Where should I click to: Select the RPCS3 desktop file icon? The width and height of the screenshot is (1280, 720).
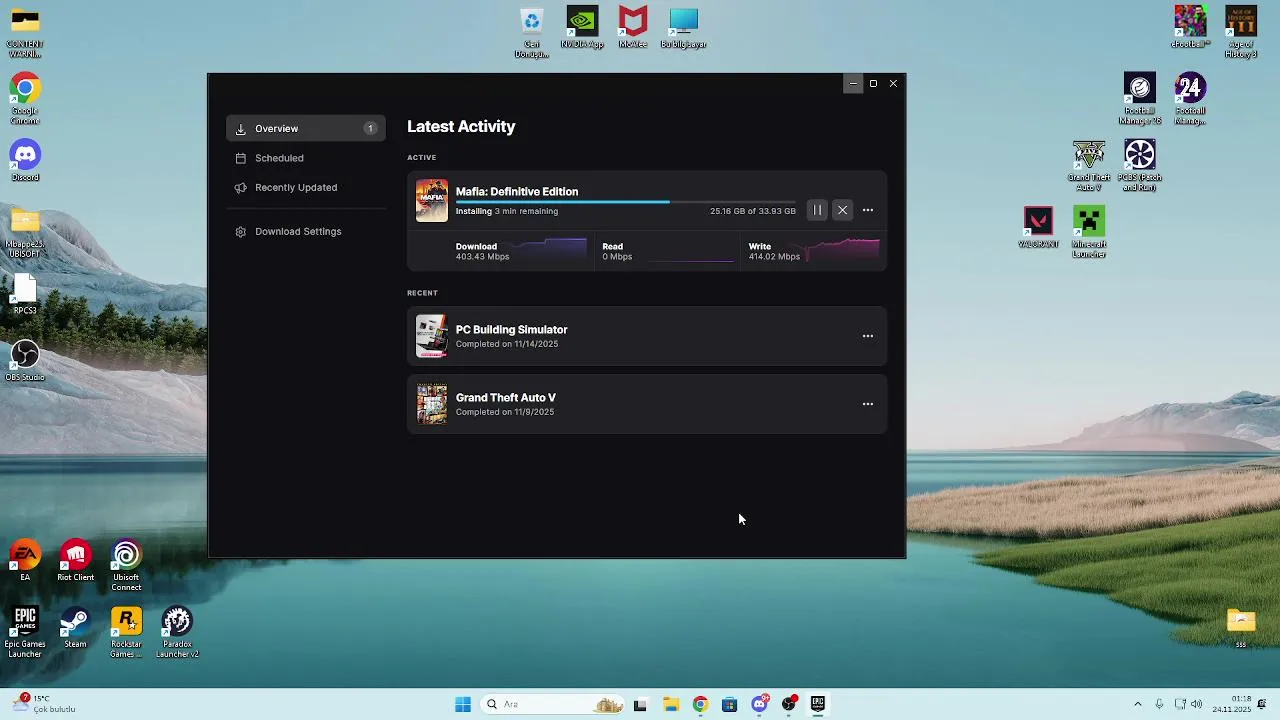[x=25, y=295]
